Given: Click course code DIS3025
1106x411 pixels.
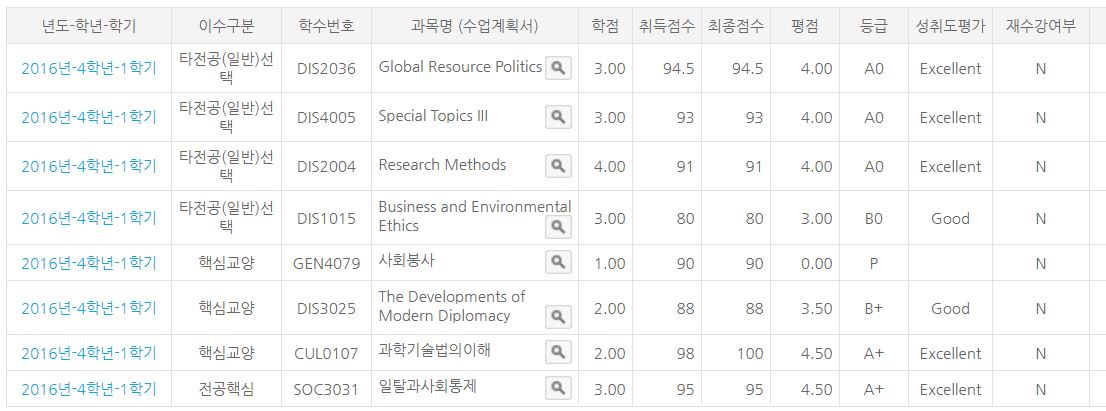Looking at the screenshot, I should point(327,309).
